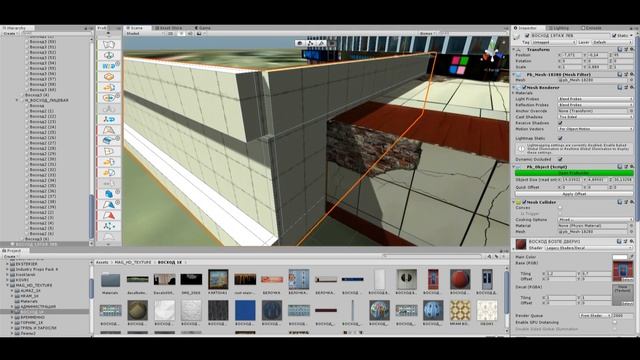640x360 pixels.
Task: Open material ВОСХОД gear menu
Action: point(631,242)
